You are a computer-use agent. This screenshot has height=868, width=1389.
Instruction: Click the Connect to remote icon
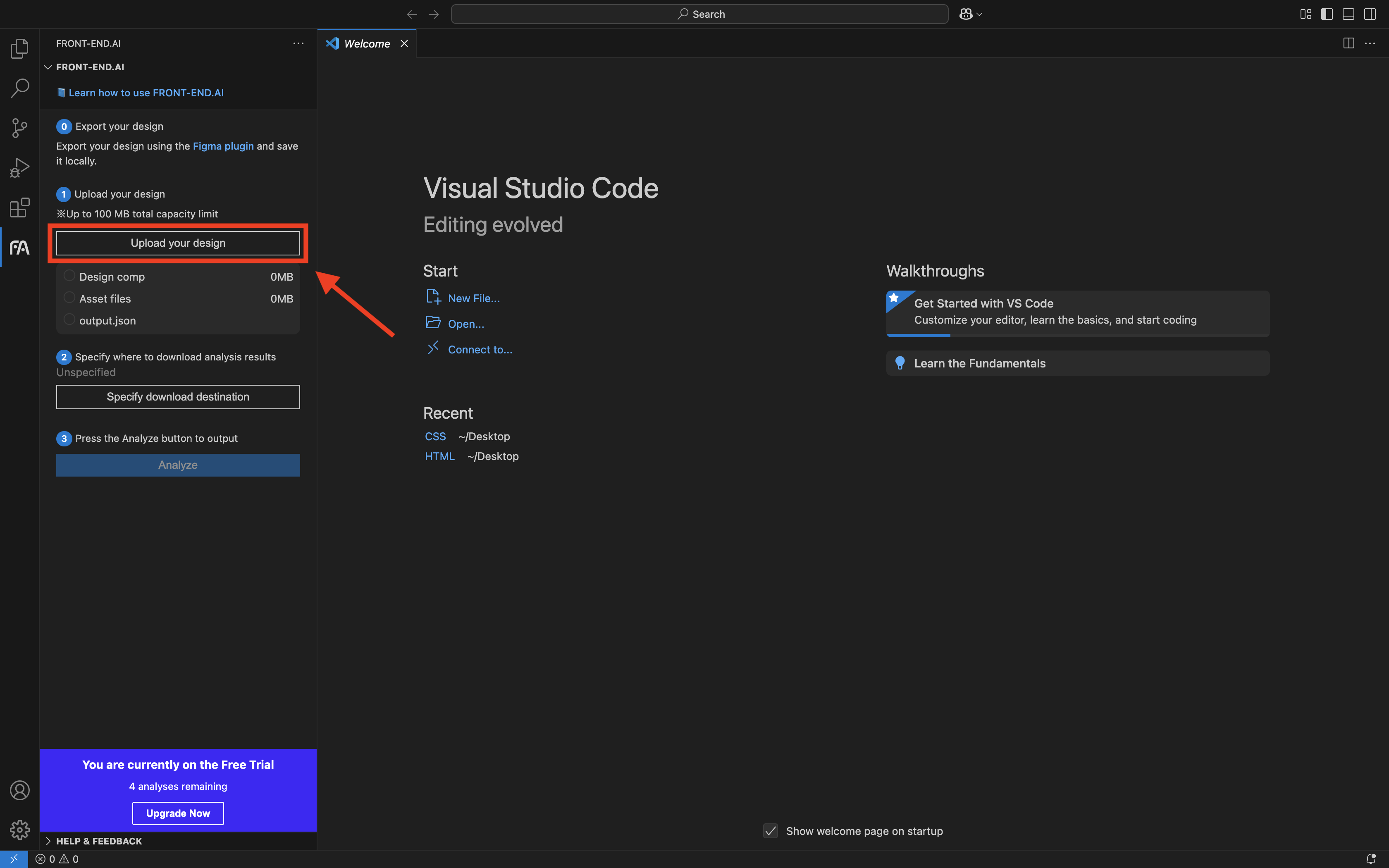click(433, 348)
